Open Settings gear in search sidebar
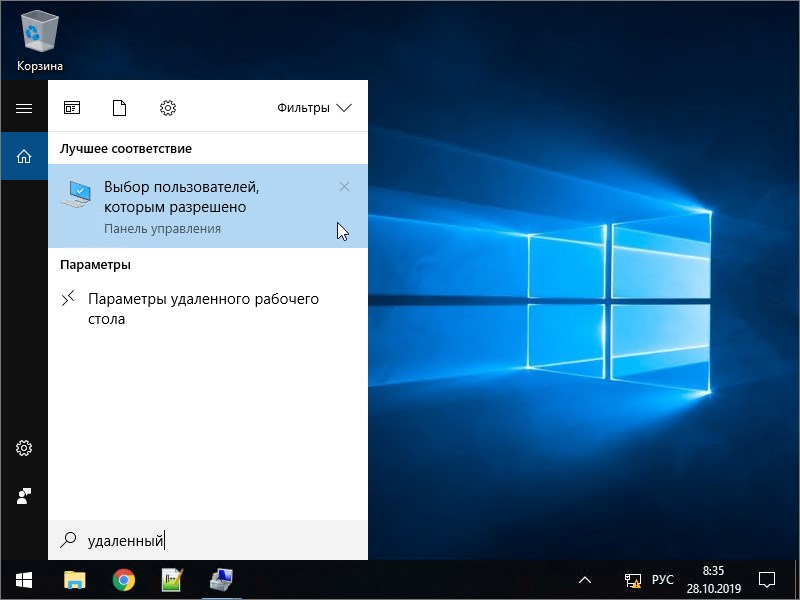This screenshot has height=600, width=800. (x=24, y=448)
